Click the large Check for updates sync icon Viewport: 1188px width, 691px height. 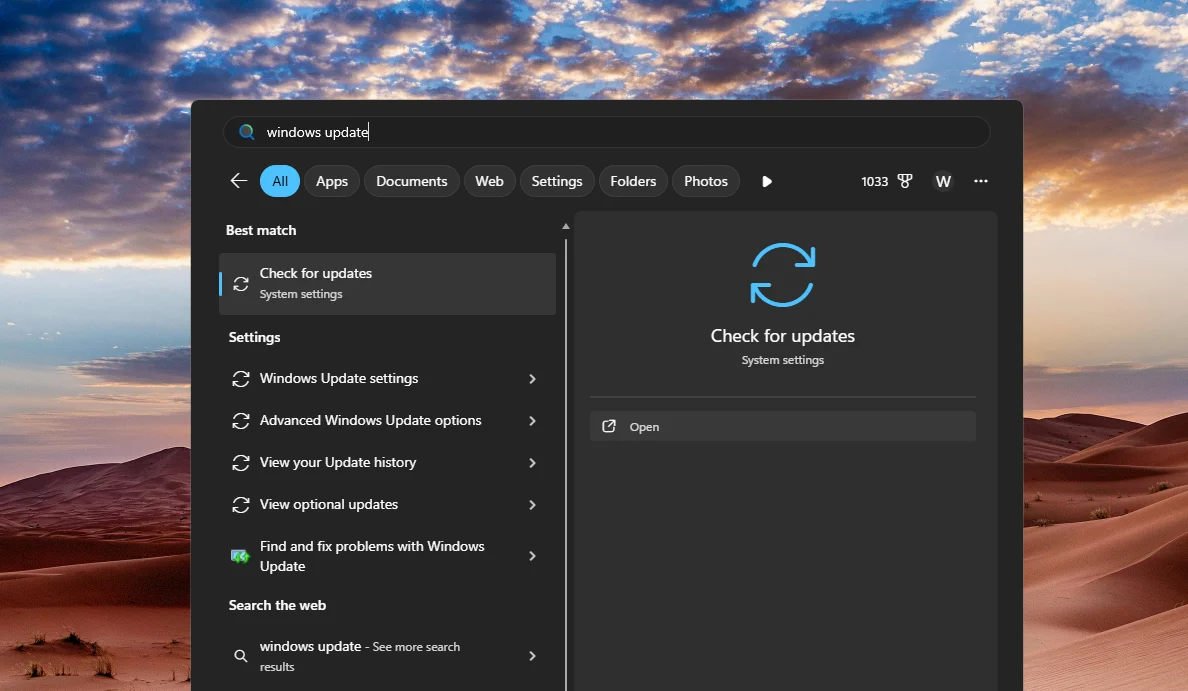pyautogui.click(x=782, y=274)
